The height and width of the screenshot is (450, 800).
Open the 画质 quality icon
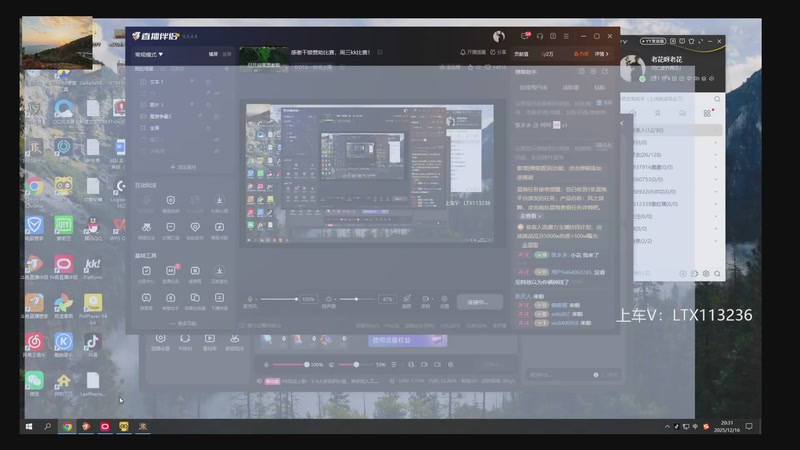tap(407, 299)
